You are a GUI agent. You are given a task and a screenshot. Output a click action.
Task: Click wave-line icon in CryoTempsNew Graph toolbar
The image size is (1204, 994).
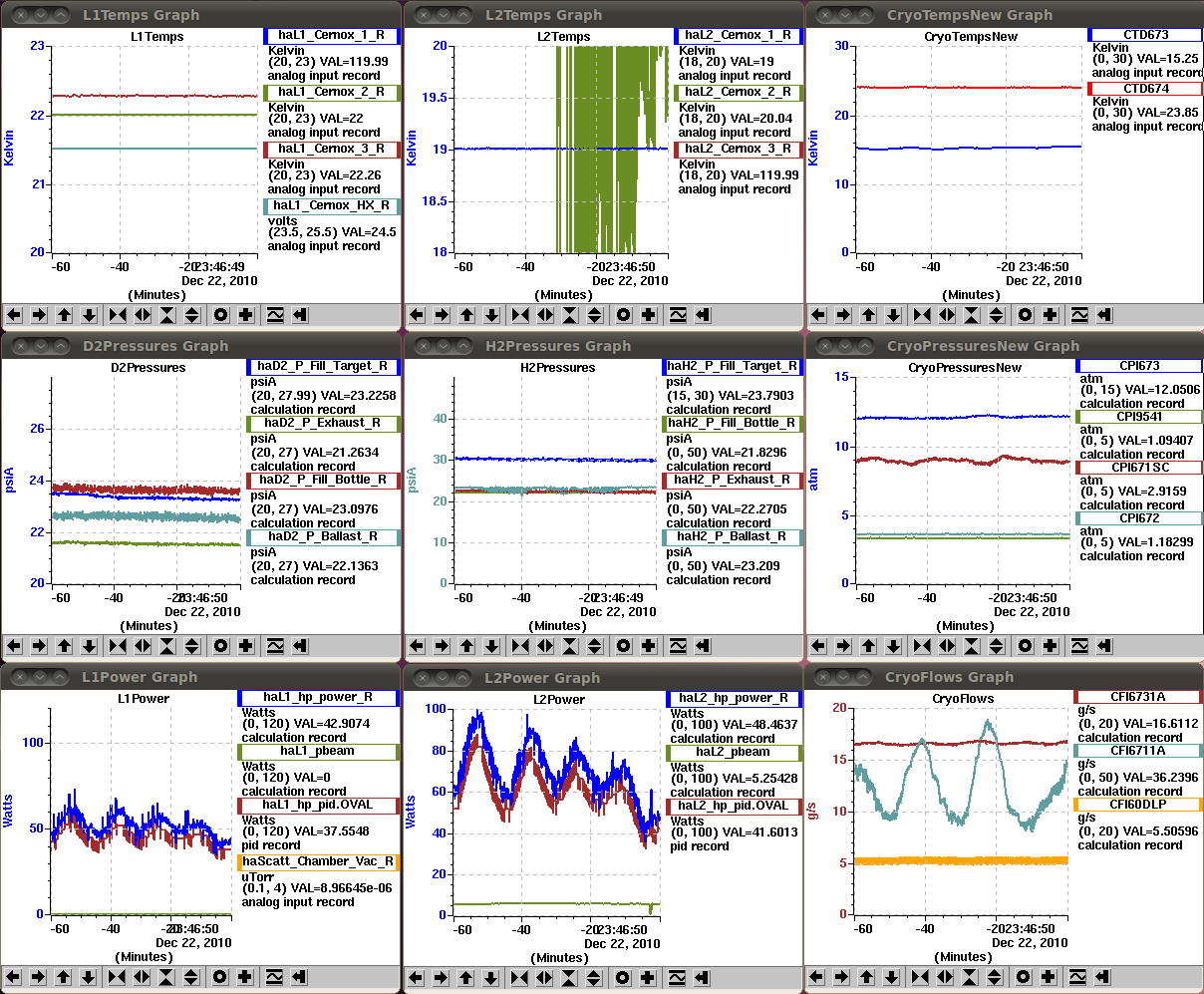[x=1080, y=315]
